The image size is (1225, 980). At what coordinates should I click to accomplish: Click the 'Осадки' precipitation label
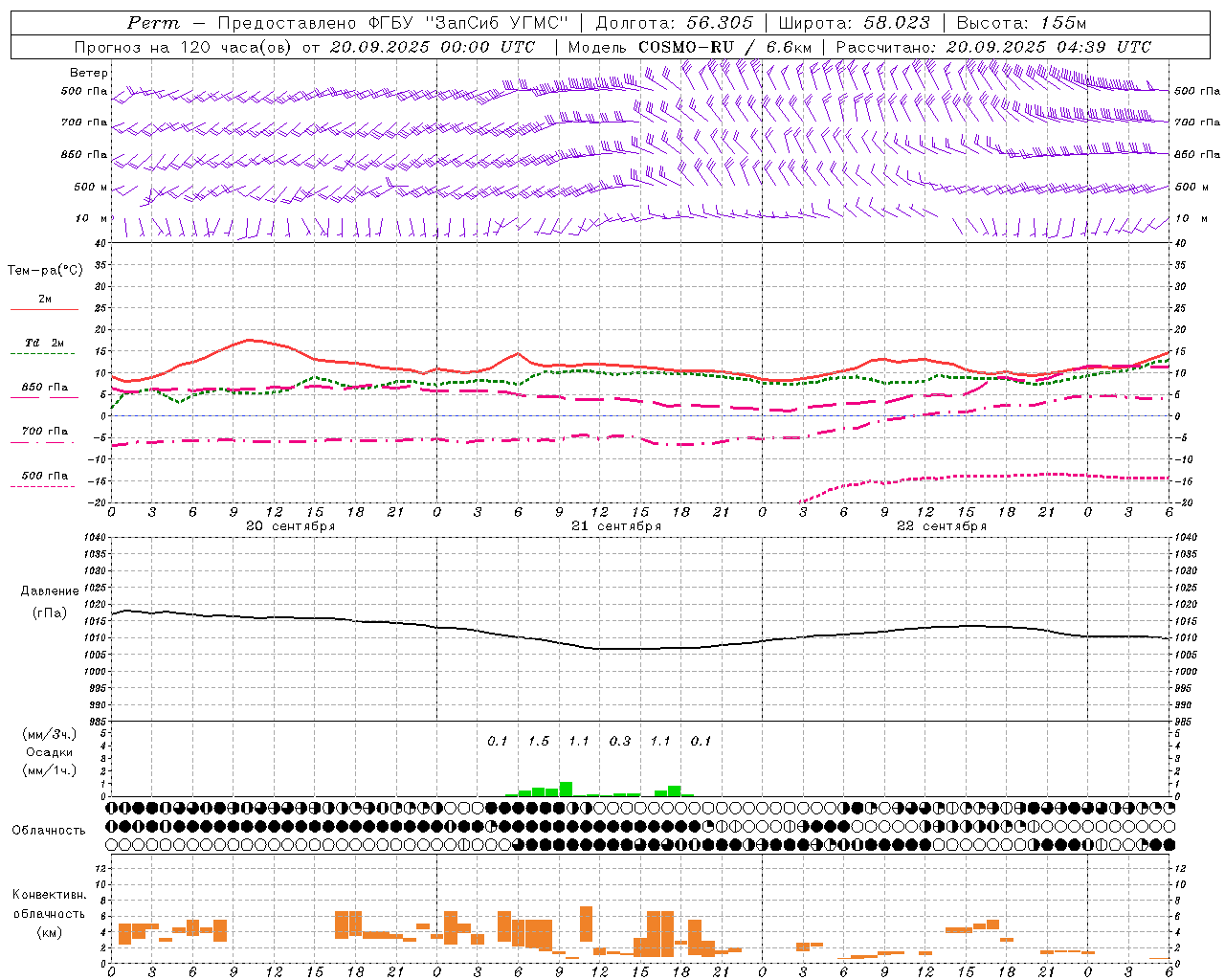coord(50,752)
